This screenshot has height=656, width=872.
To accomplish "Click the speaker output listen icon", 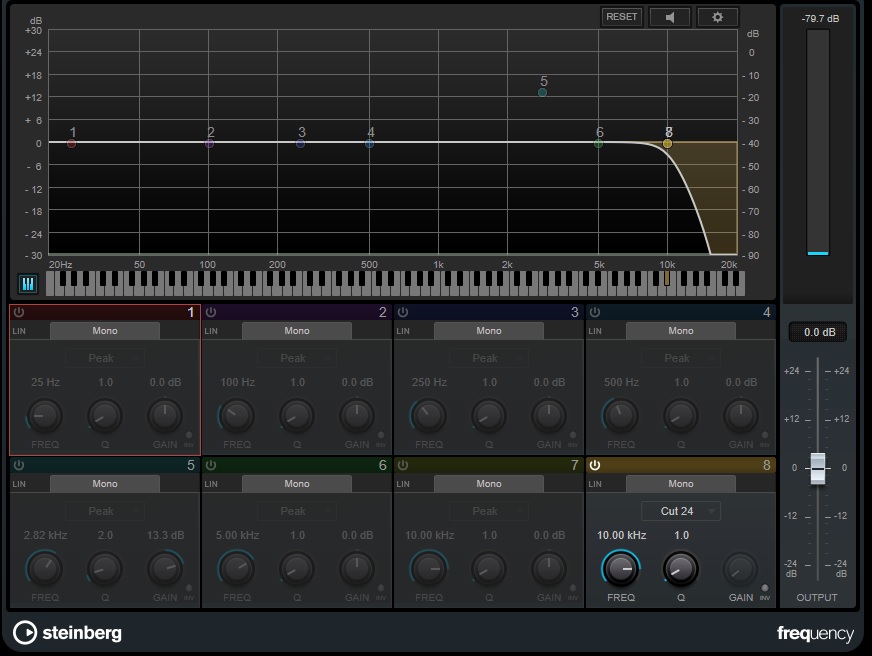I will click(x=670, y=17).
